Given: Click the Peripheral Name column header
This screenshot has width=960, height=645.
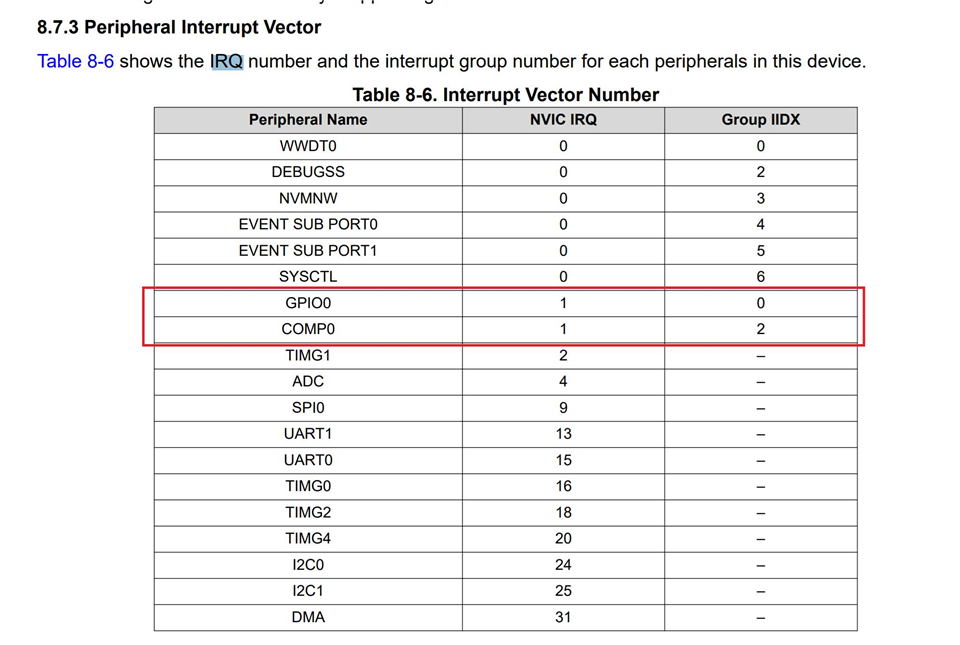Looking at the screenshot, I should [308, 120].
